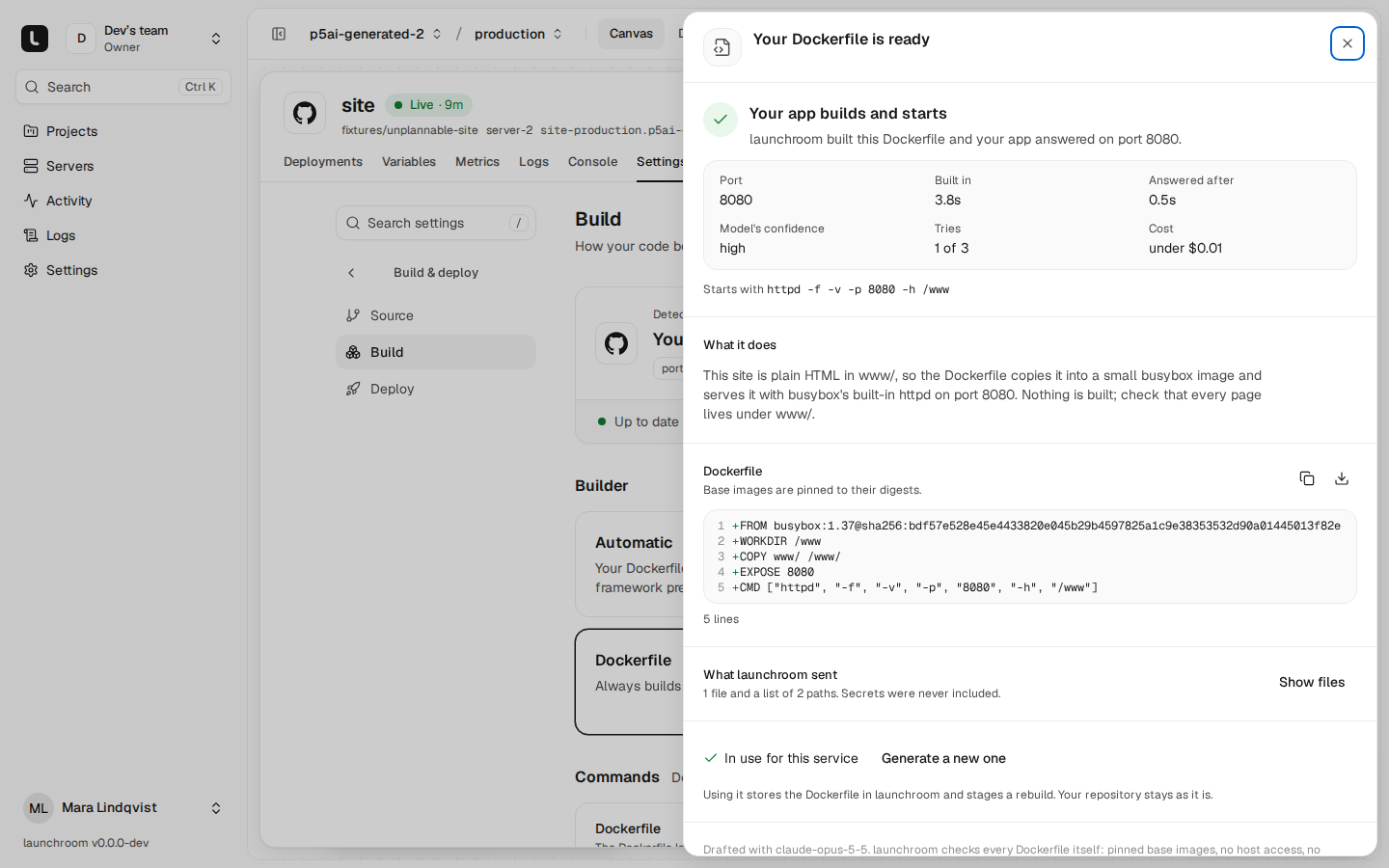The width and height of the screenshot is (1389, 868).
Task: Toggle the sidebar collapse icon
Action: (279, 34)
